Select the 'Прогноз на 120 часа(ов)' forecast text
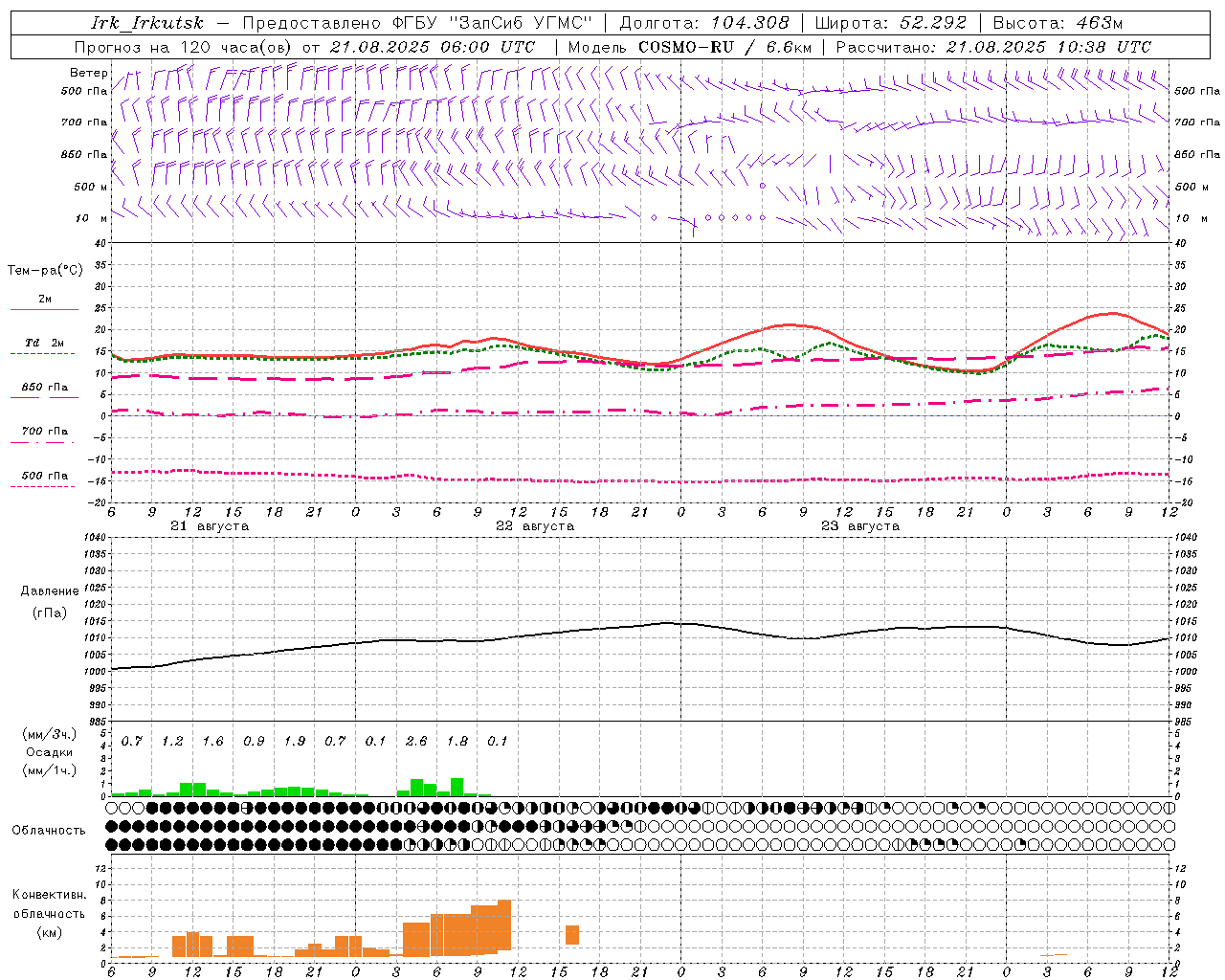This screenshot has width=1225, height=980. tap(184, 47)
